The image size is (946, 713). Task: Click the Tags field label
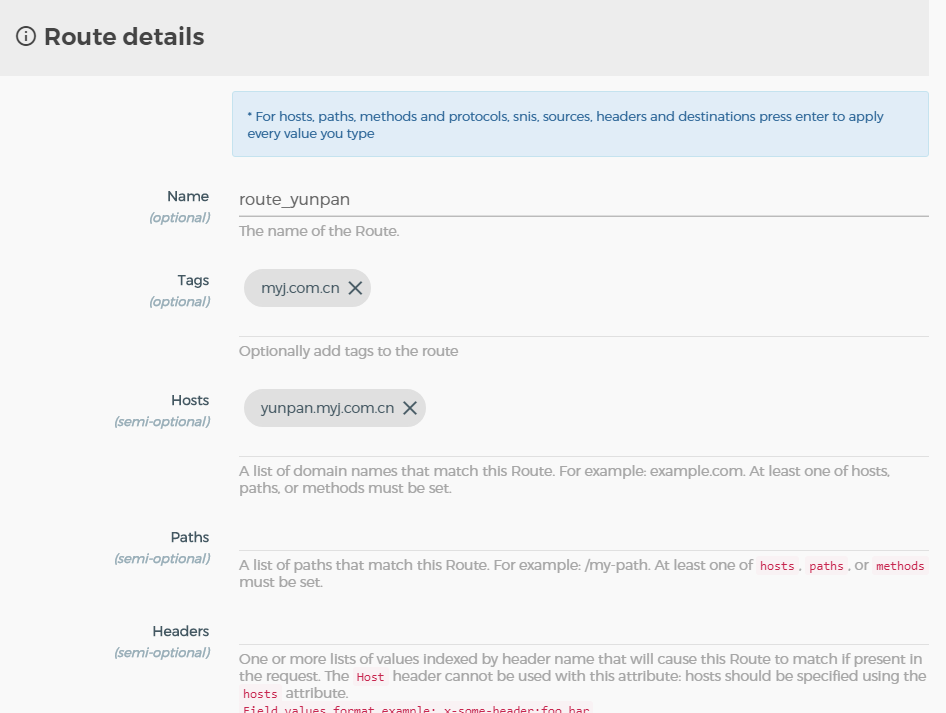click(193, 281)
